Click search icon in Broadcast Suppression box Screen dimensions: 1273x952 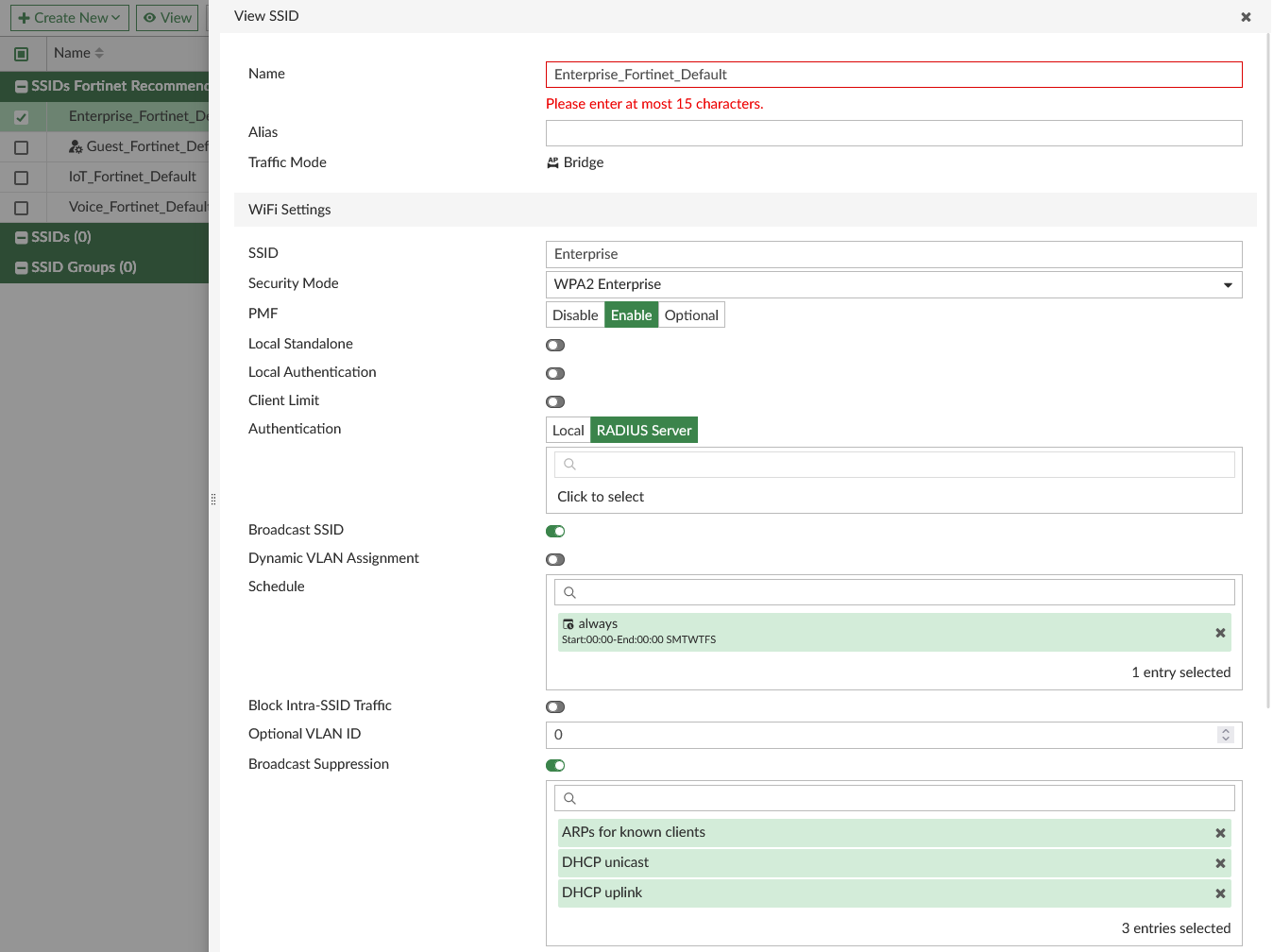[569, 798]
